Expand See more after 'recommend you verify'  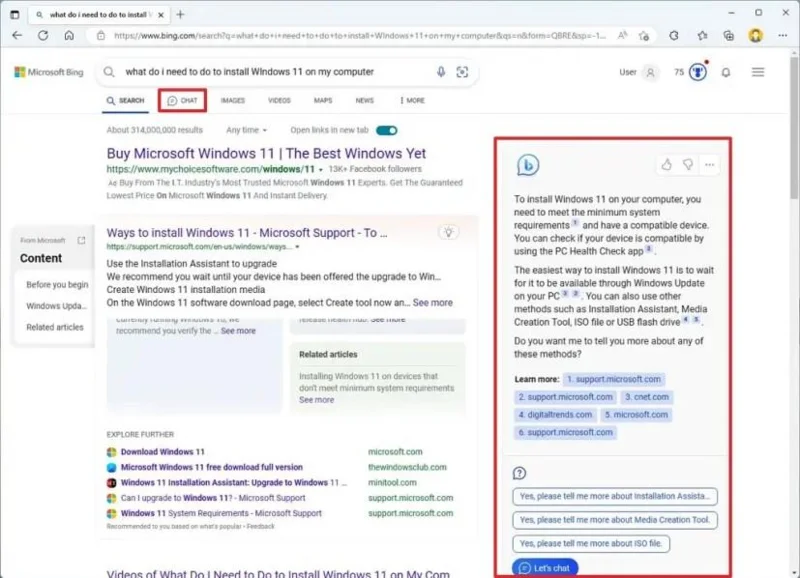tap(238, 331)
